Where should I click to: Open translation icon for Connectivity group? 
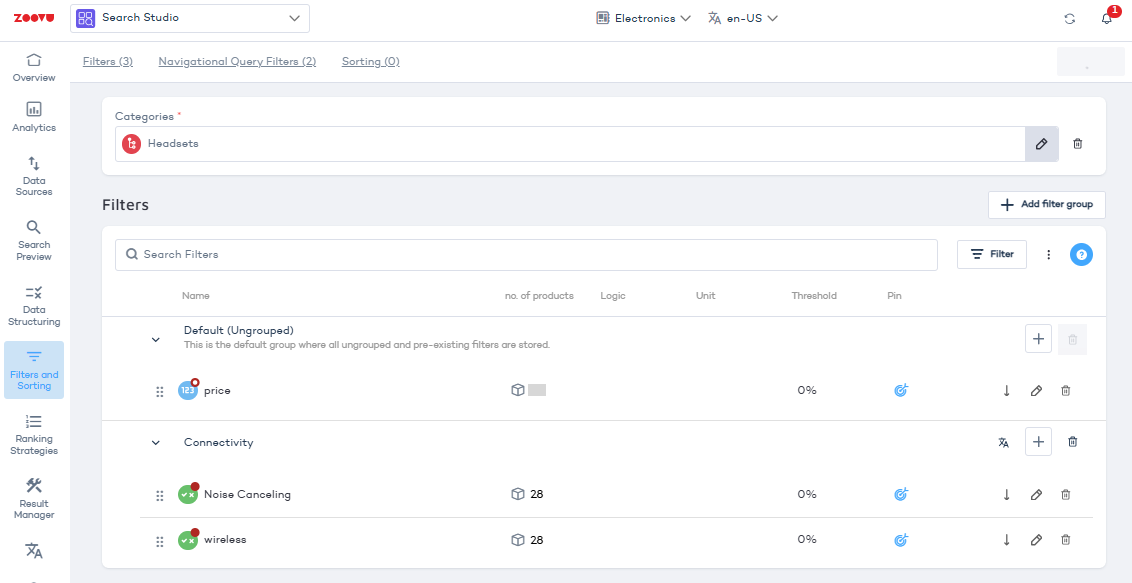coord(1003,442)
